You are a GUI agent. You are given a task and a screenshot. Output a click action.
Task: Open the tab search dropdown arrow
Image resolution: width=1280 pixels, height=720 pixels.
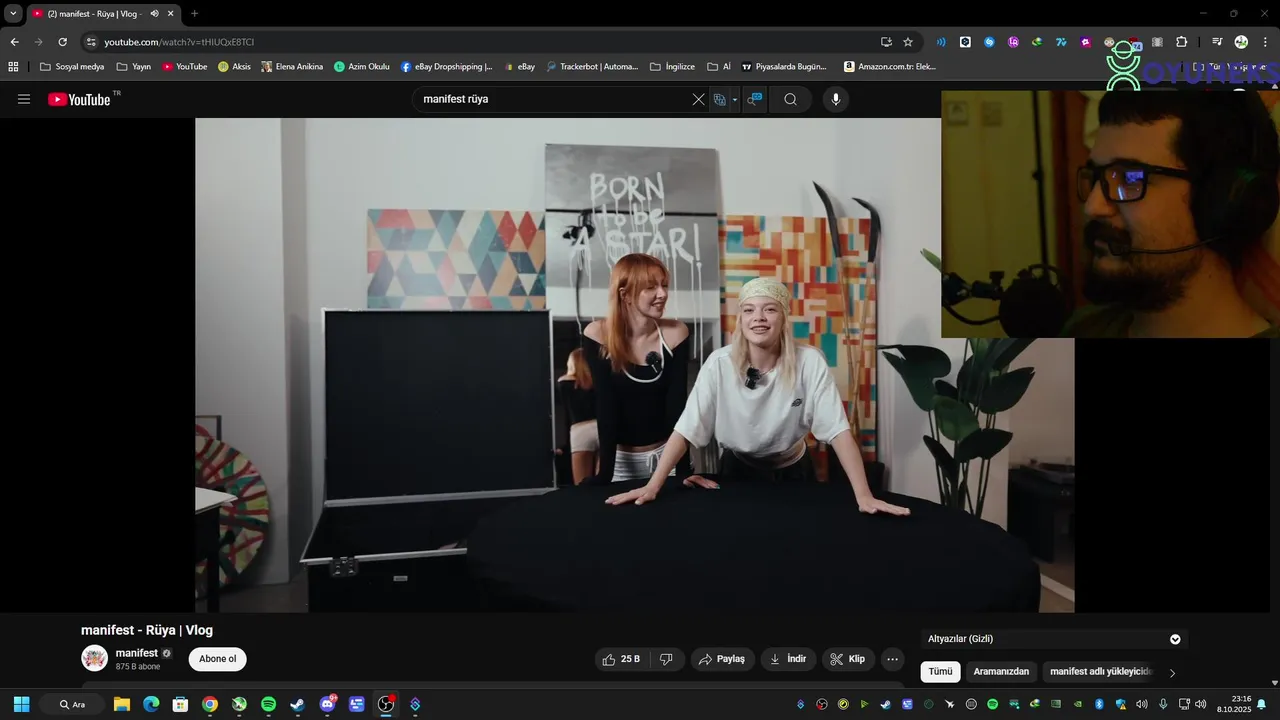13,13
